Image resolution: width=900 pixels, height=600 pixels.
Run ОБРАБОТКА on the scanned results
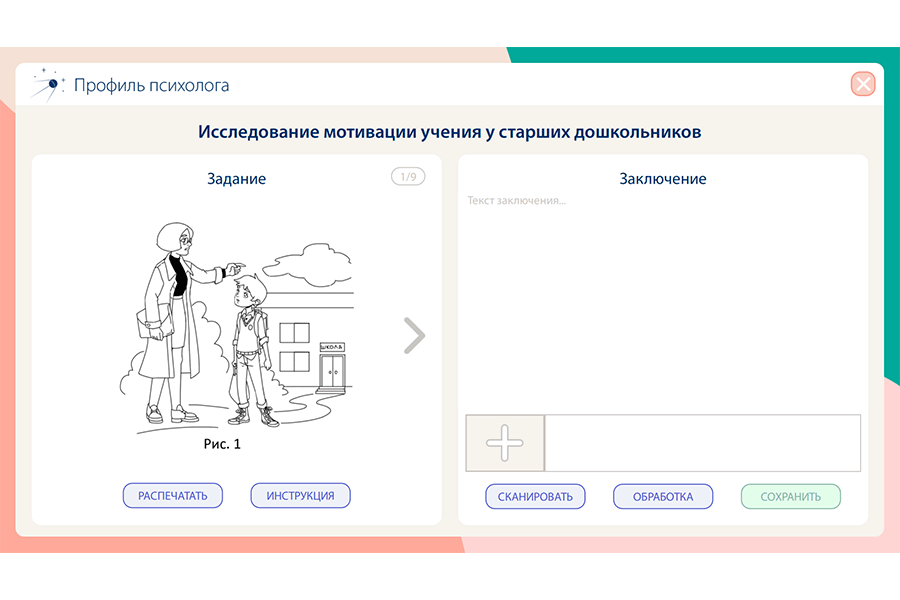[662, 496]
